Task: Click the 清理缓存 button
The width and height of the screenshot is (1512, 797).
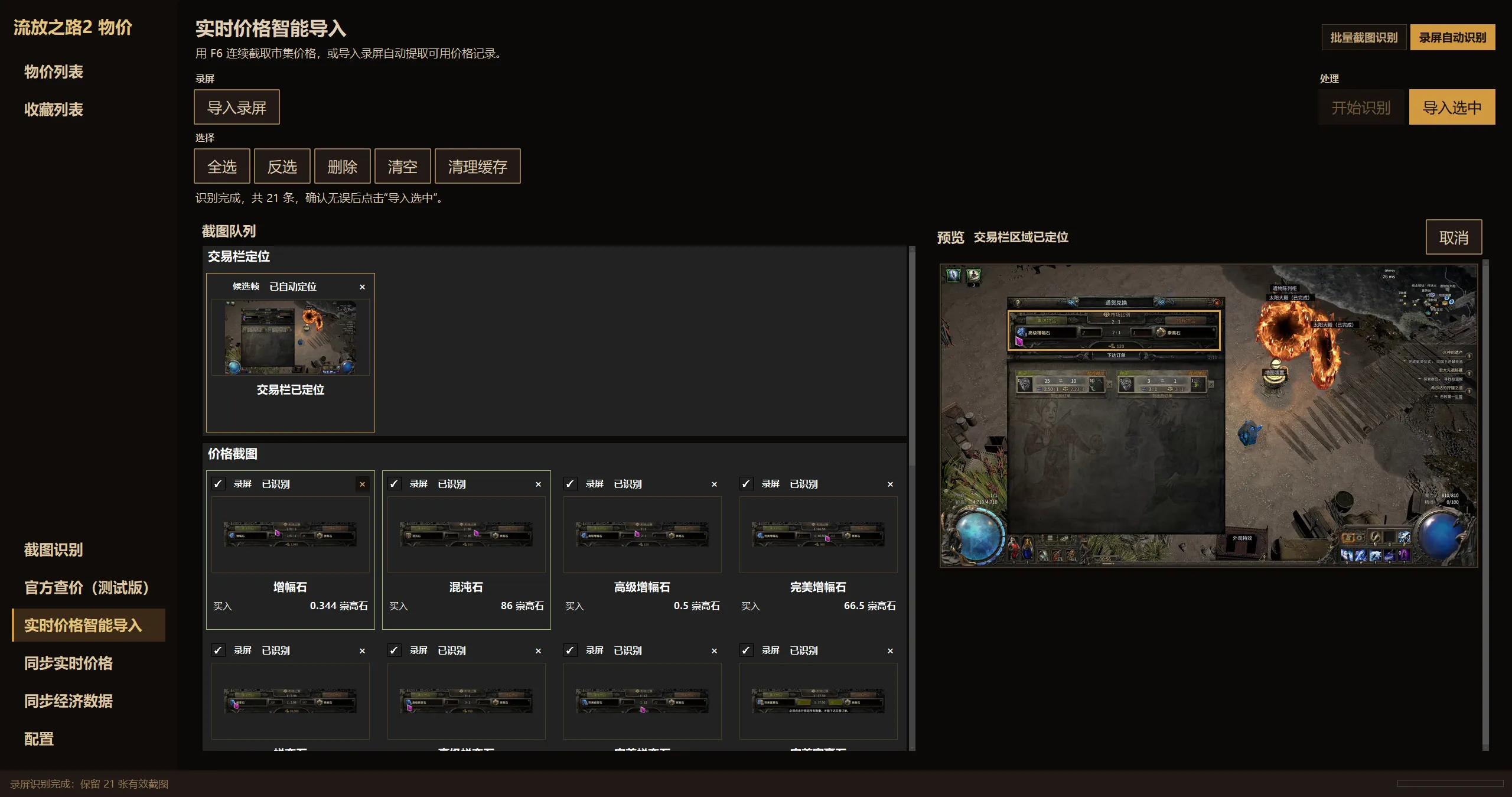Action: click(478, 167)
